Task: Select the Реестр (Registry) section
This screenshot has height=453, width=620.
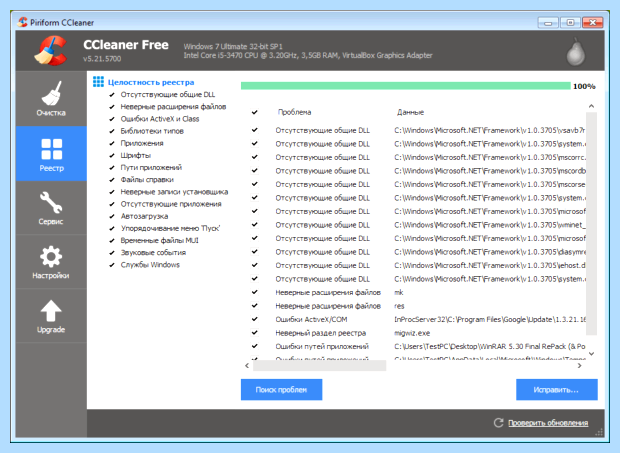Action: [51, 154]
